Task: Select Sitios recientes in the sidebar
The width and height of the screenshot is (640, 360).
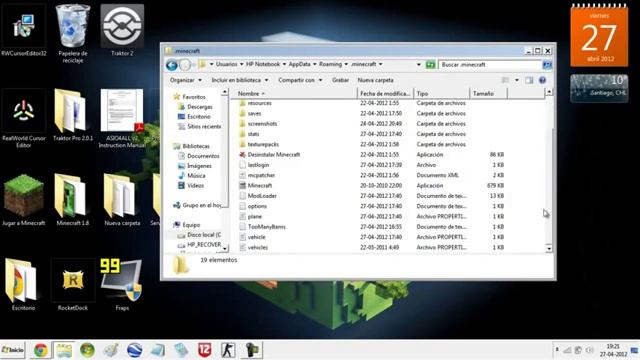Action: [200, 127]
